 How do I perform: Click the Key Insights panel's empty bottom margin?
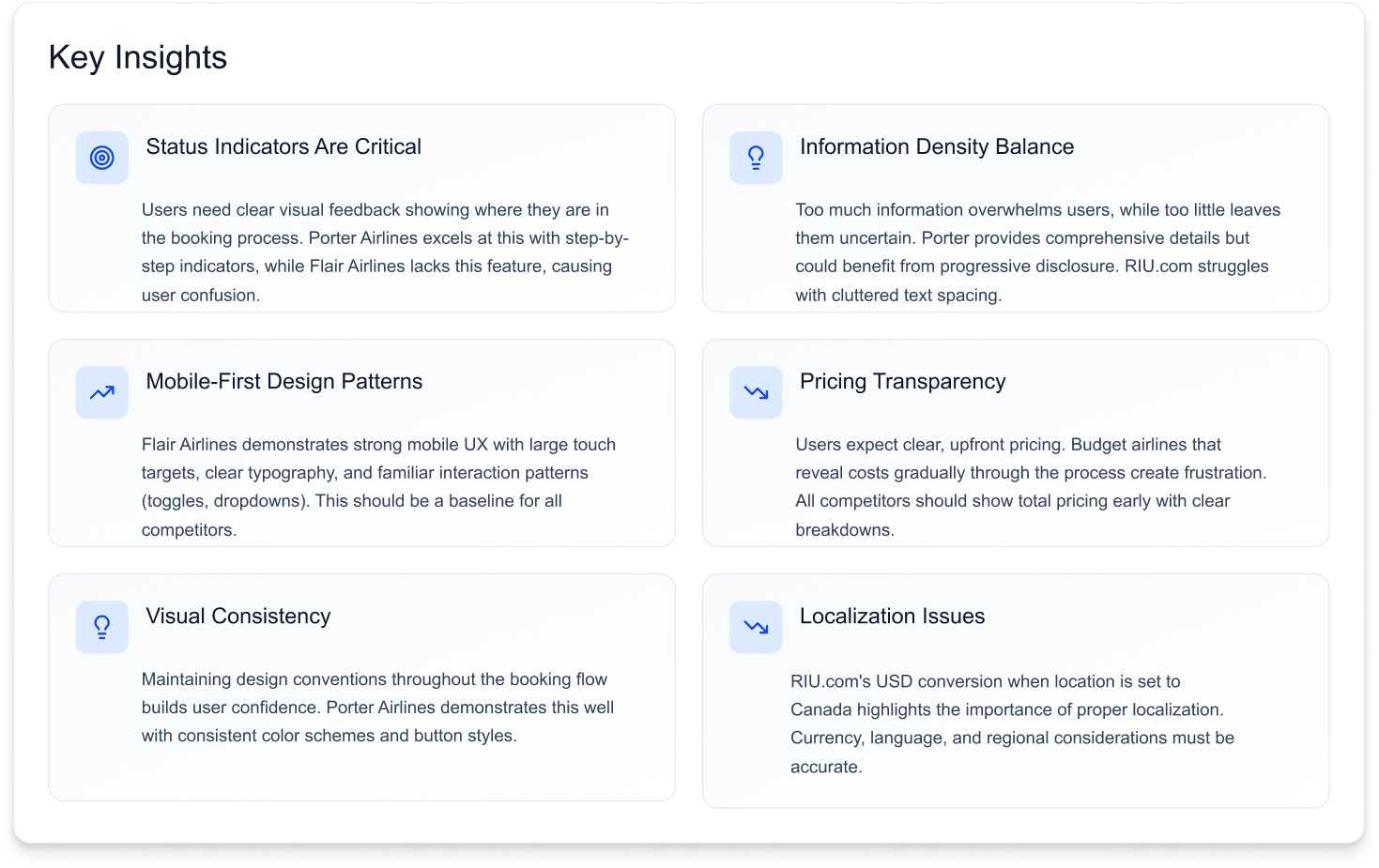coord(689,826)
